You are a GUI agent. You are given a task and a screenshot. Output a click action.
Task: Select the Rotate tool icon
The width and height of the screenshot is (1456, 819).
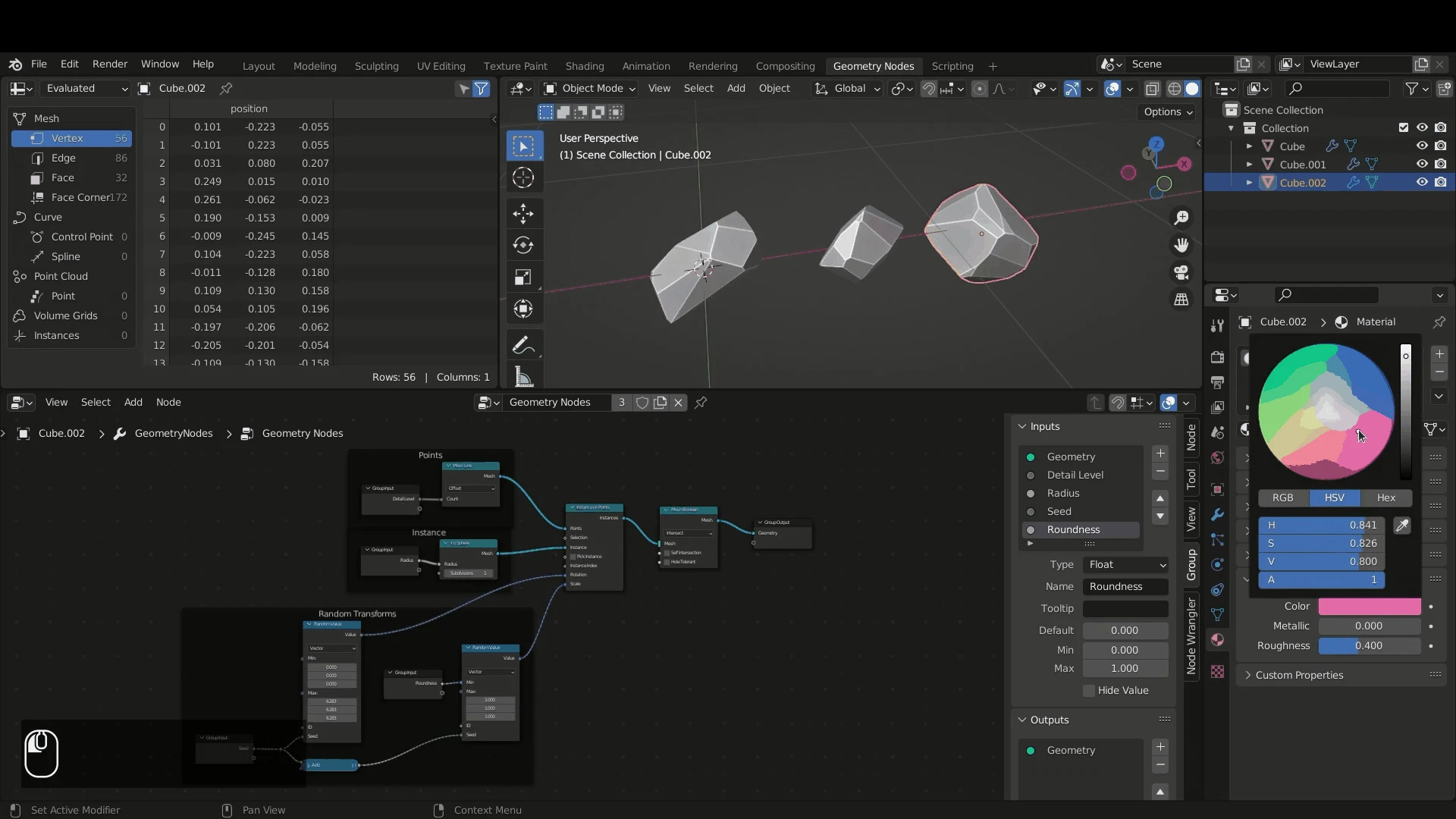coord(523,246)
